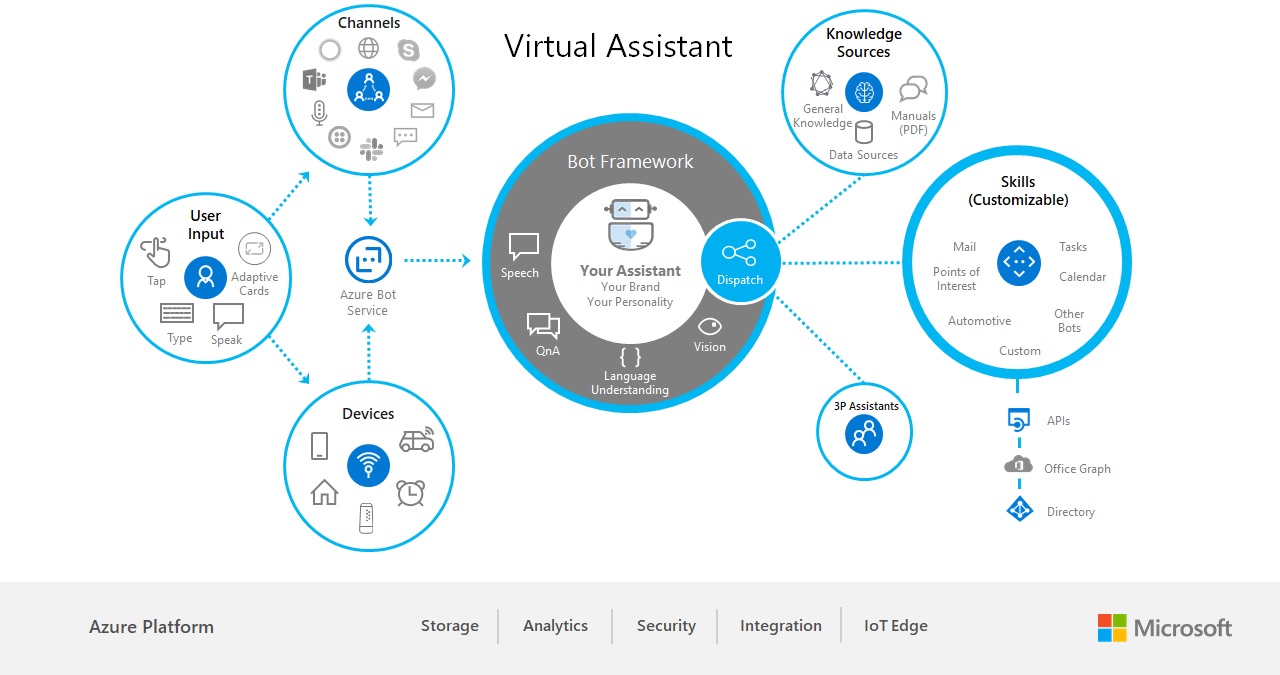Viewport: 1280px width, 675px height.
Task: Click the Messenger channel icon
Action: (424, 78)
